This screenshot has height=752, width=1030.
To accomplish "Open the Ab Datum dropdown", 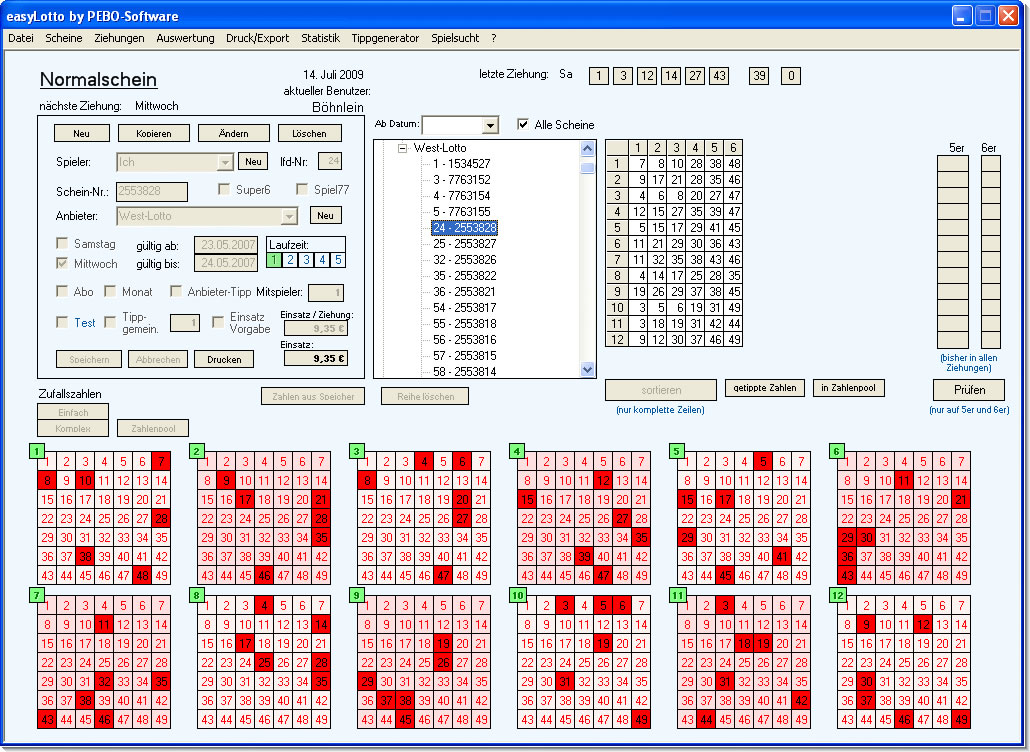I will [490, 125].
